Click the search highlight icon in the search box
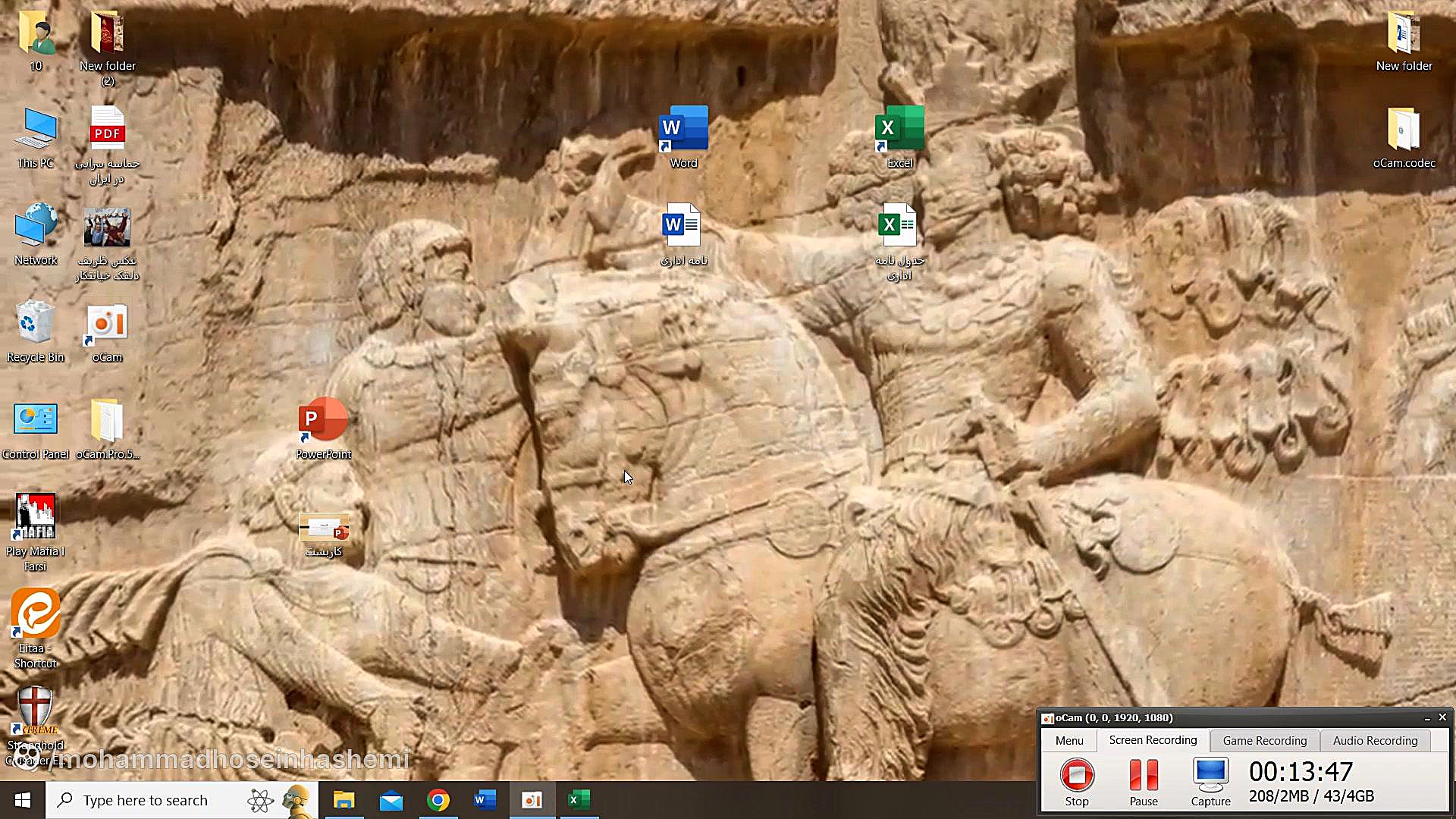Image resolution: width=1456 pixels, height=819 pixels. coord(280,800)
